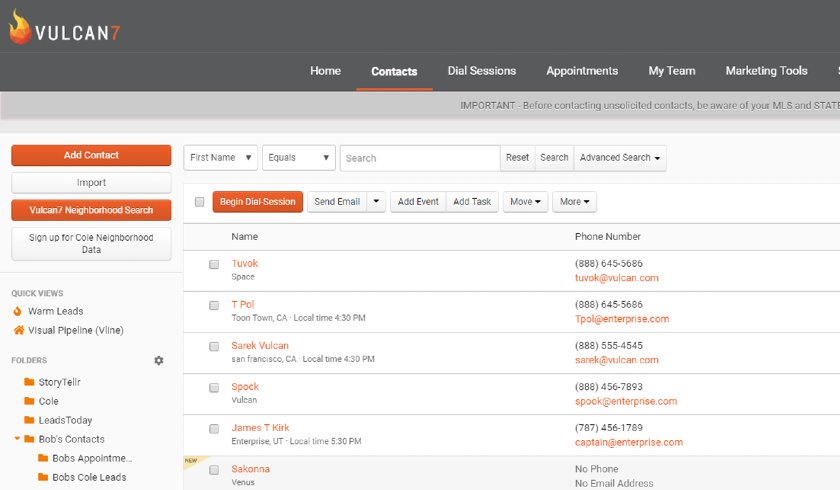Select the StoryTellr folder

[59, 382]
